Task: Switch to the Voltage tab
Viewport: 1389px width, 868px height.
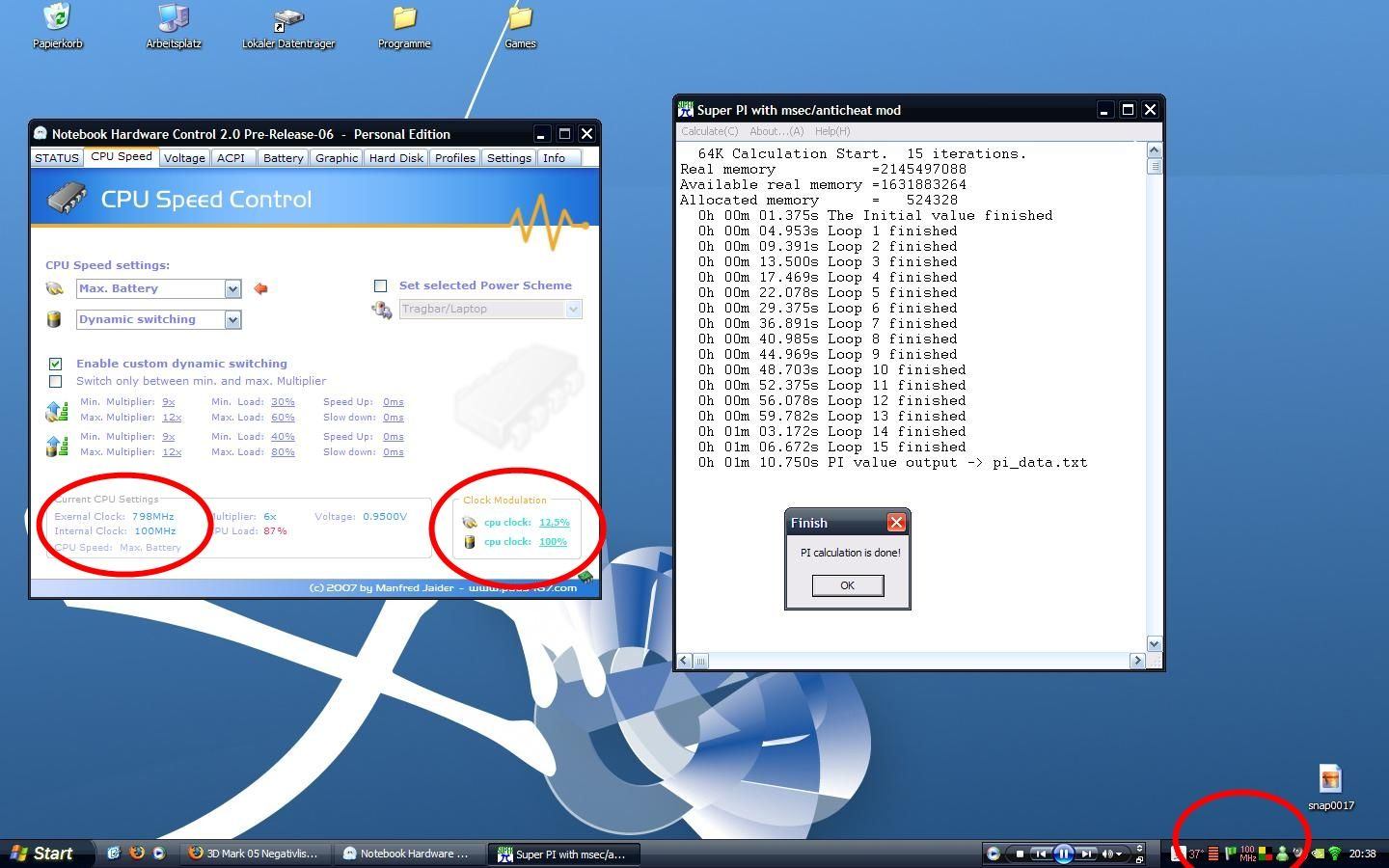Action: 184,158
